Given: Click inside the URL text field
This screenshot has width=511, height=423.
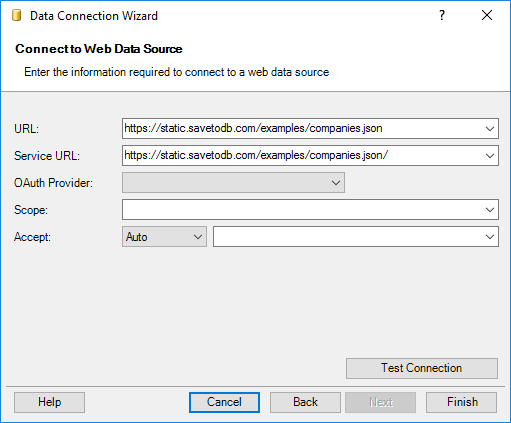Looking at the screenshot, I should (302, 128).
